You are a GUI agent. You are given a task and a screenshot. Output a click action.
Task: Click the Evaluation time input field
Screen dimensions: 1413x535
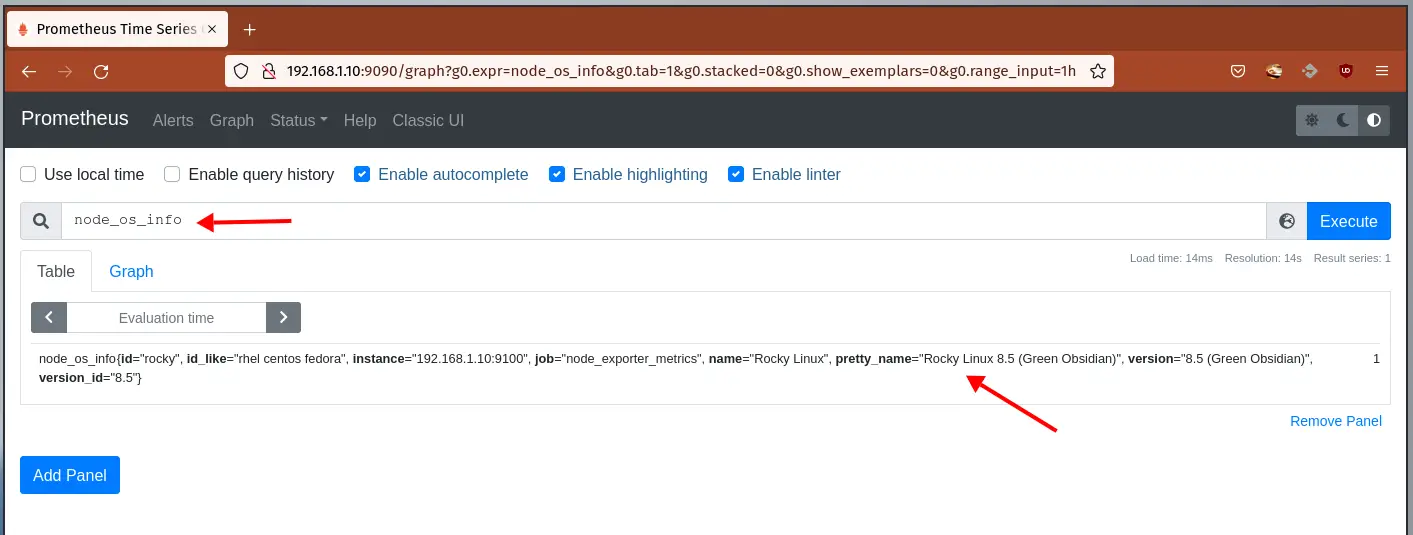[x=166, y=318]
